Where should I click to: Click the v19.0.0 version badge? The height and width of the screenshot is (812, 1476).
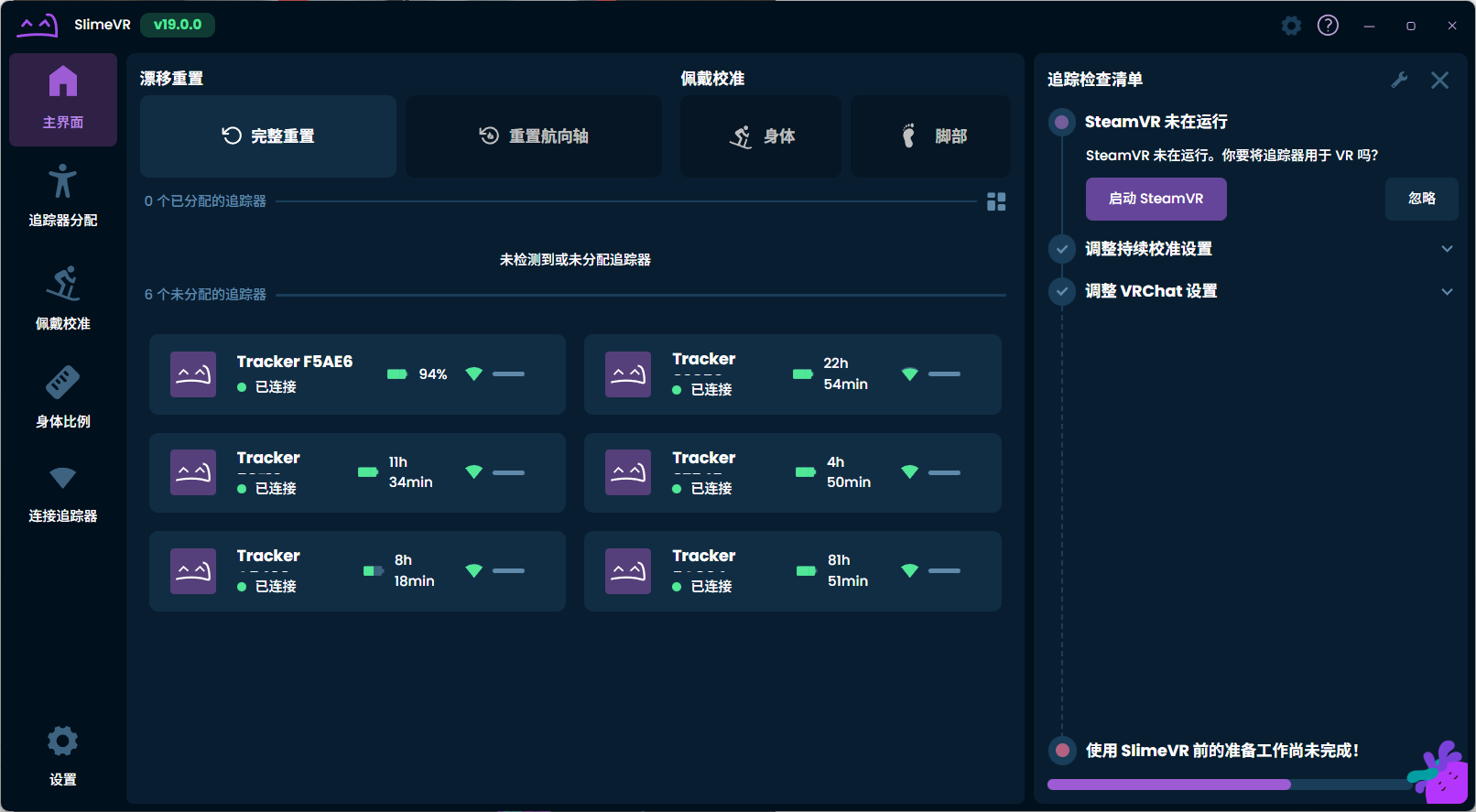coord(178,25)
